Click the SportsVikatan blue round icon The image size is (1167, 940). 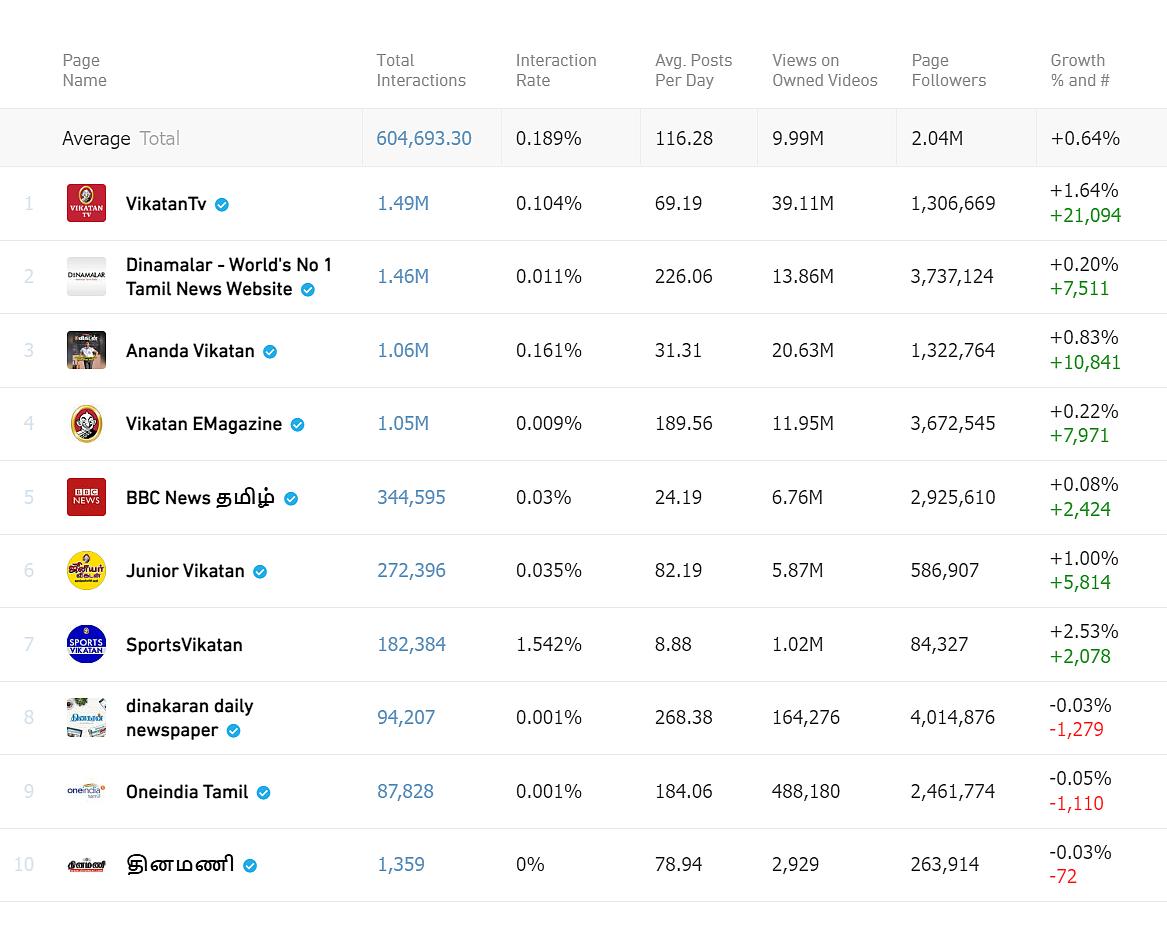pos(86,644)
